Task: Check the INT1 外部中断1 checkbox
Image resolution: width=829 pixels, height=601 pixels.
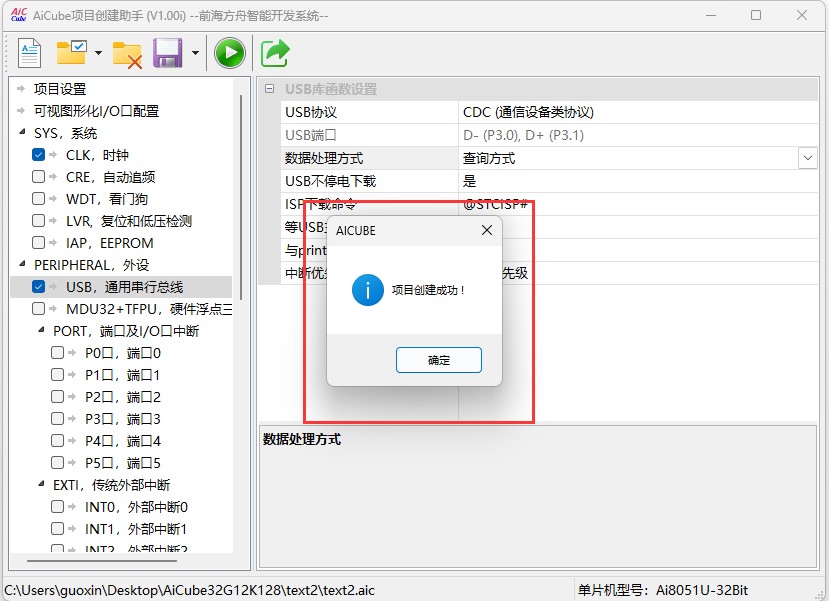Action: [58, 529]
